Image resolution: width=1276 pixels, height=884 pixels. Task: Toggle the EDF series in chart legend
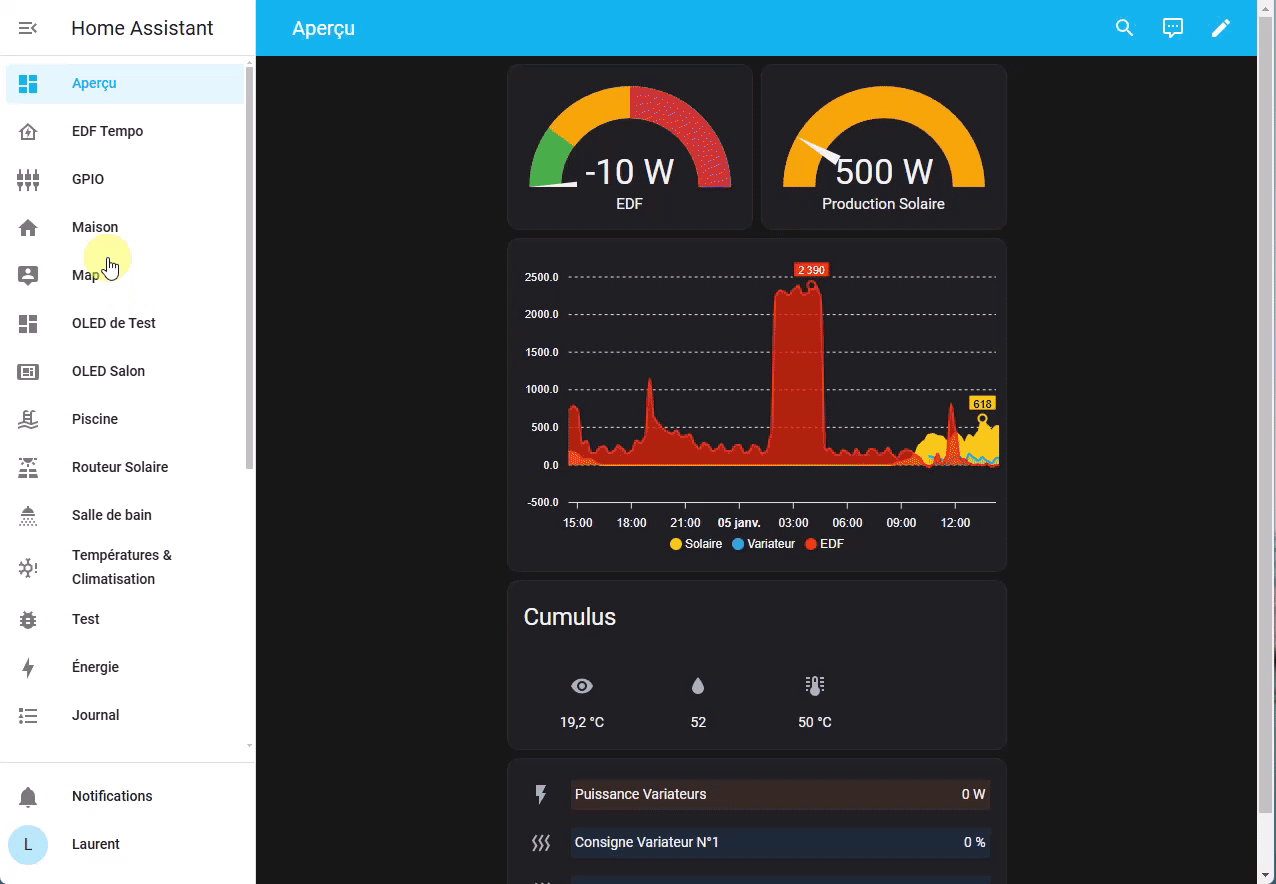pos(825,544)
